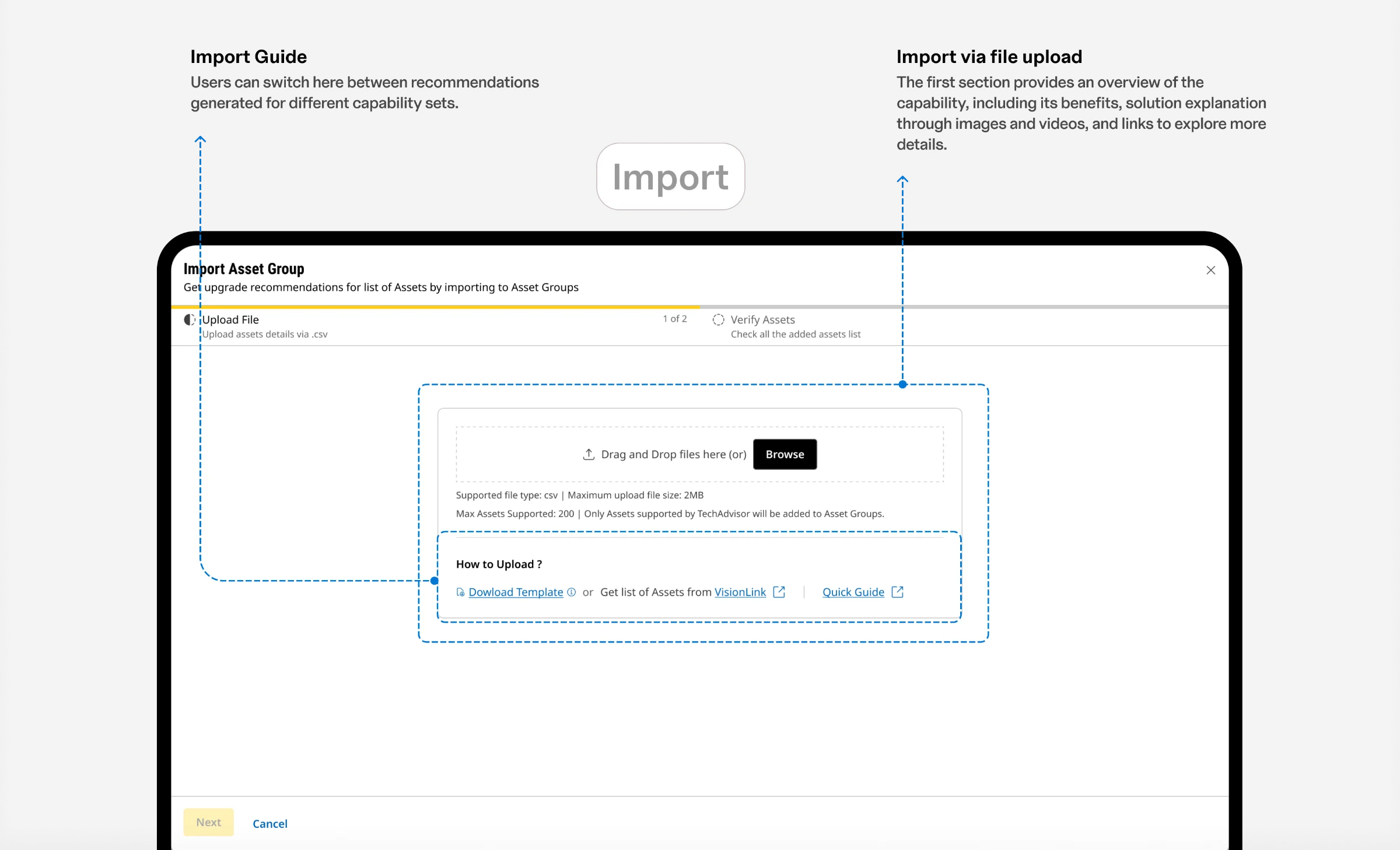Click the Browse button
The image size is (1400, 850).
785,454
